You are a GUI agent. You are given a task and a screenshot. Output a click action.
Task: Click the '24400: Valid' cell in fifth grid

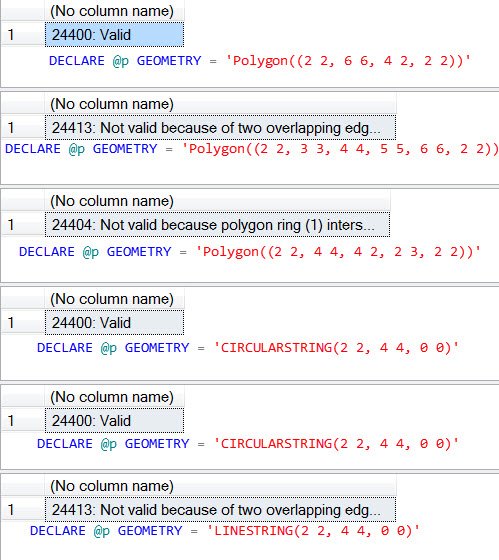(x=114, y=420)
